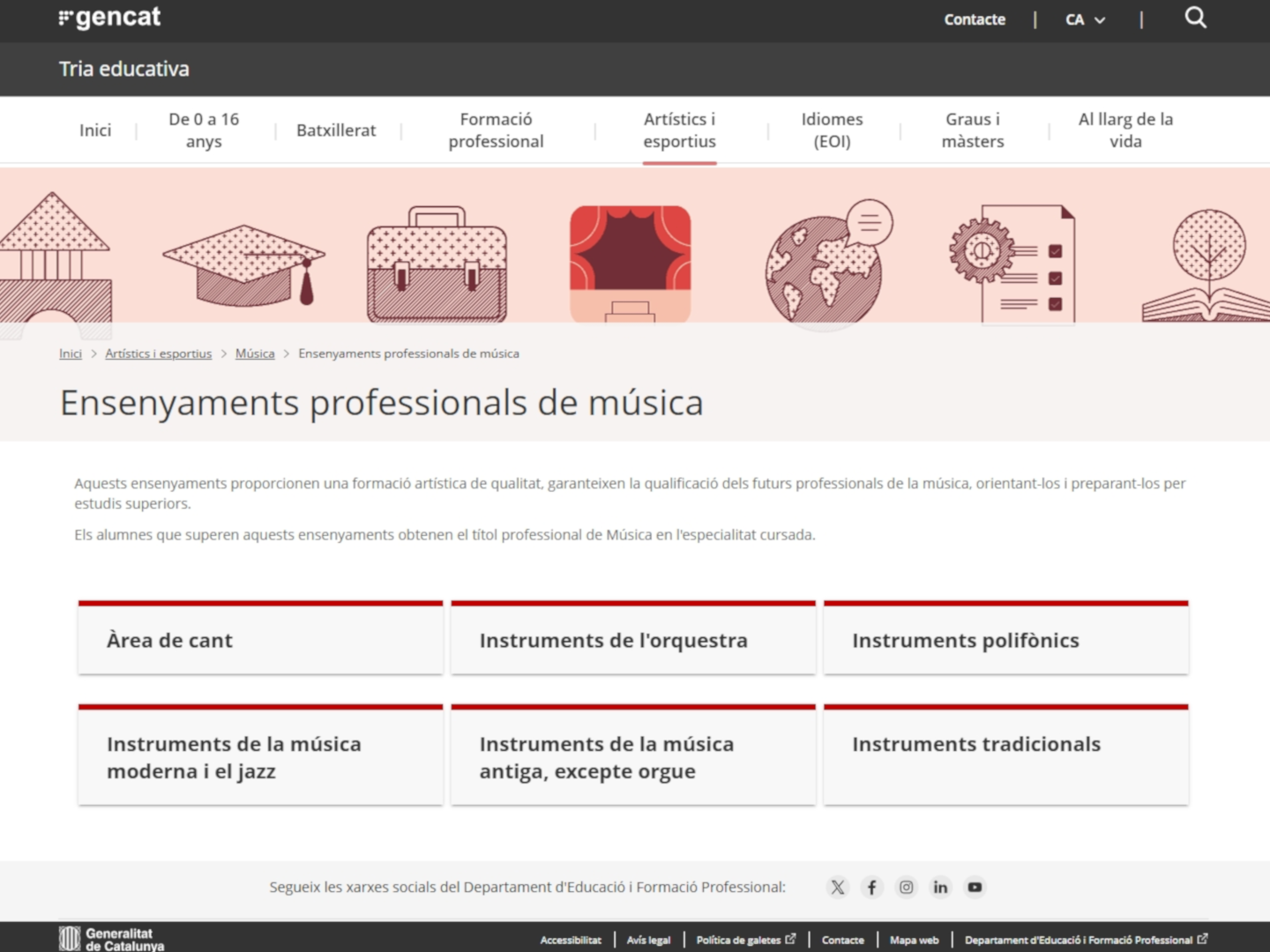Click Política de galetes in the footer
This screenshot has width=1270, height=952.
point(739,940)
